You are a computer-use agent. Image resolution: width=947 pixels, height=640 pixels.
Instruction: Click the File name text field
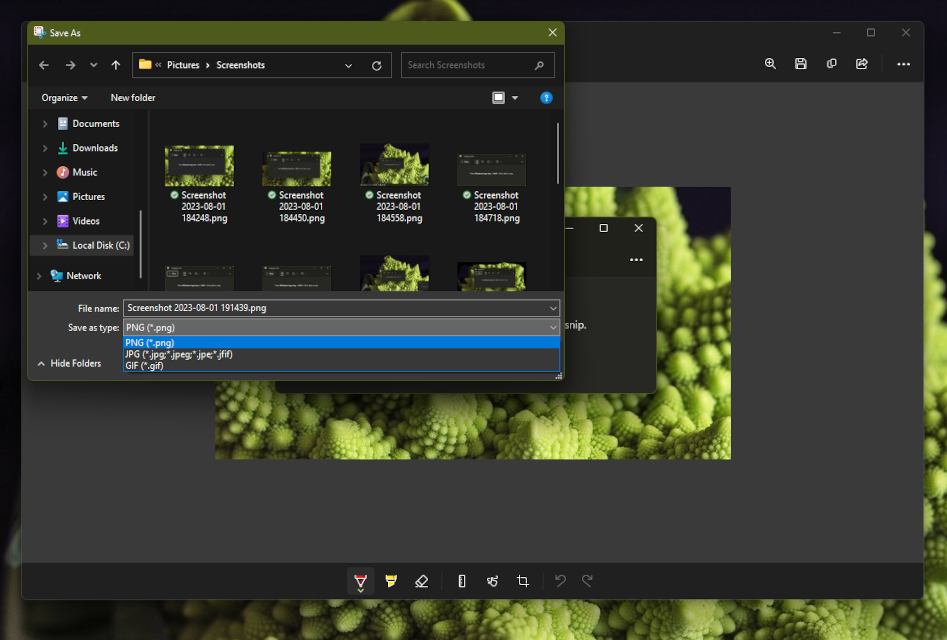[x=335, y=308]
